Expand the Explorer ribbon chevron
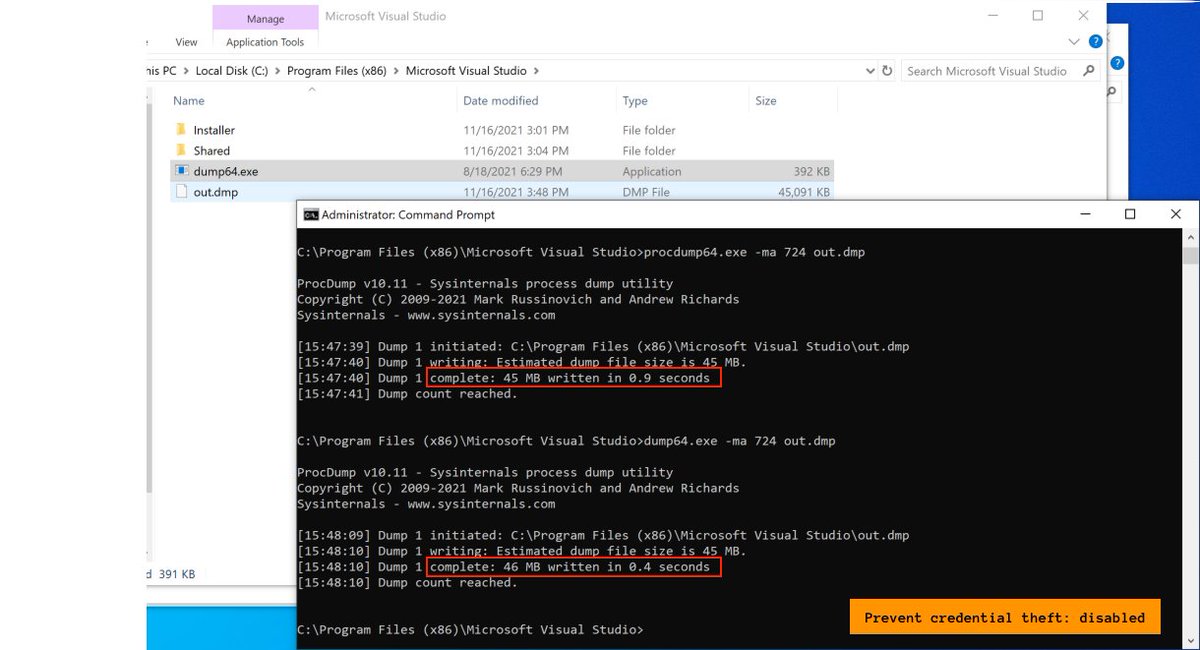Image resolution: width=1200 pixels, height=650 pixels. pos(1075,42)
